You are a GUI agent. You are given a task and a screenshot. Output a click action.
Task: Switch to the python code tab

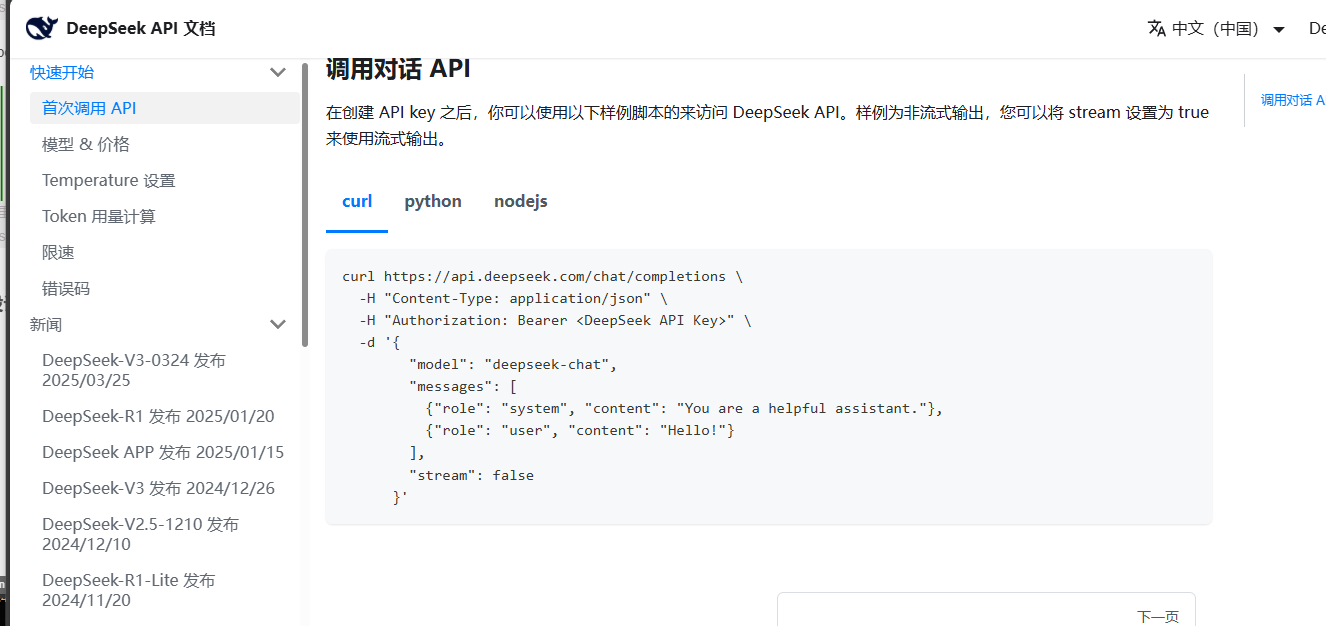coord(433,201)
